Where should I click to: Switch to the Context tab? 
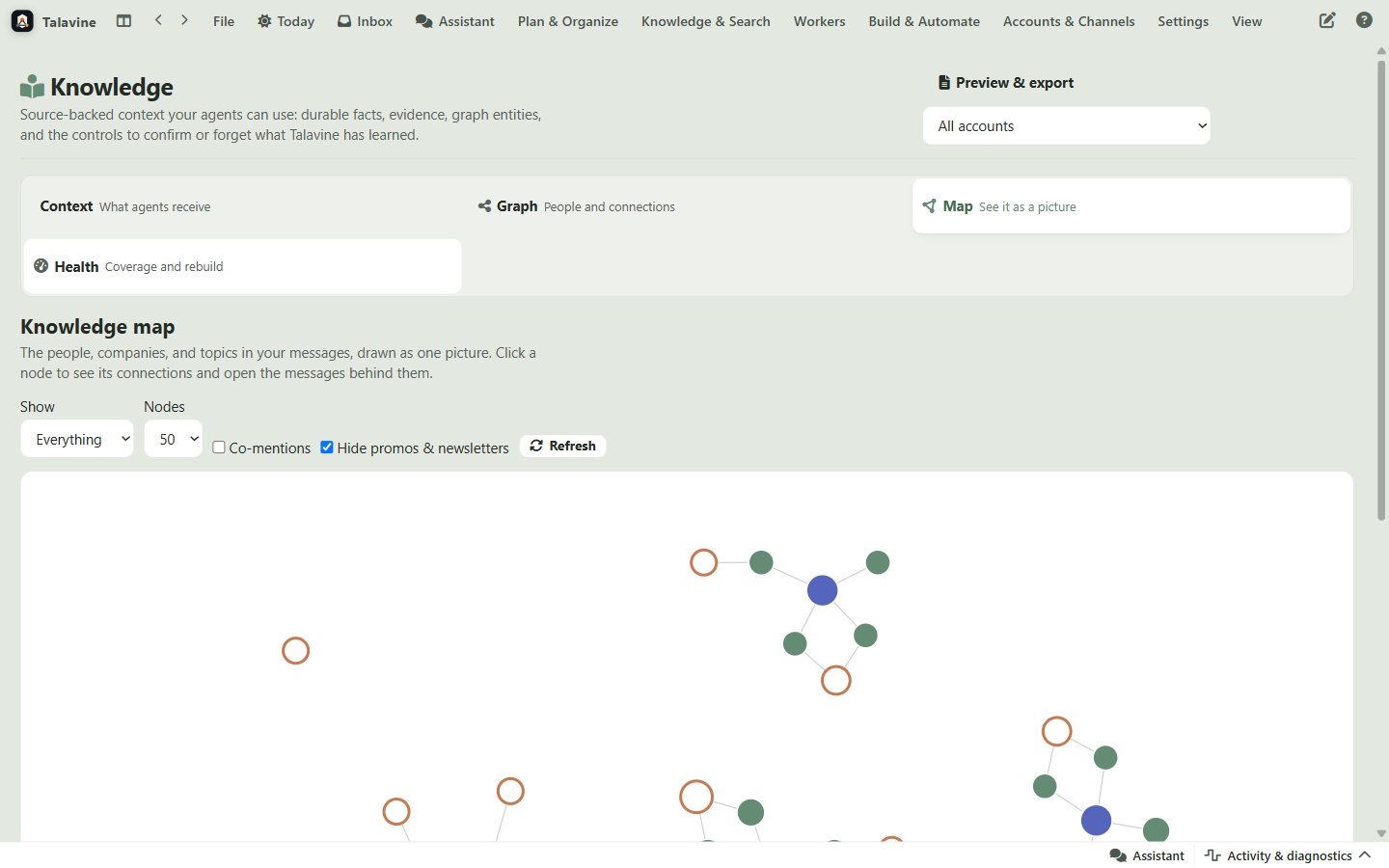[242, 206]
